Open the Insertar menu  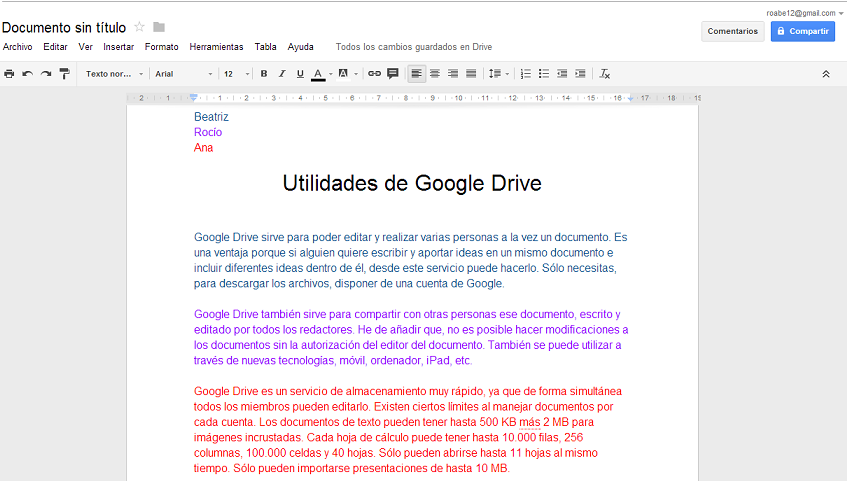pos(119,47)
